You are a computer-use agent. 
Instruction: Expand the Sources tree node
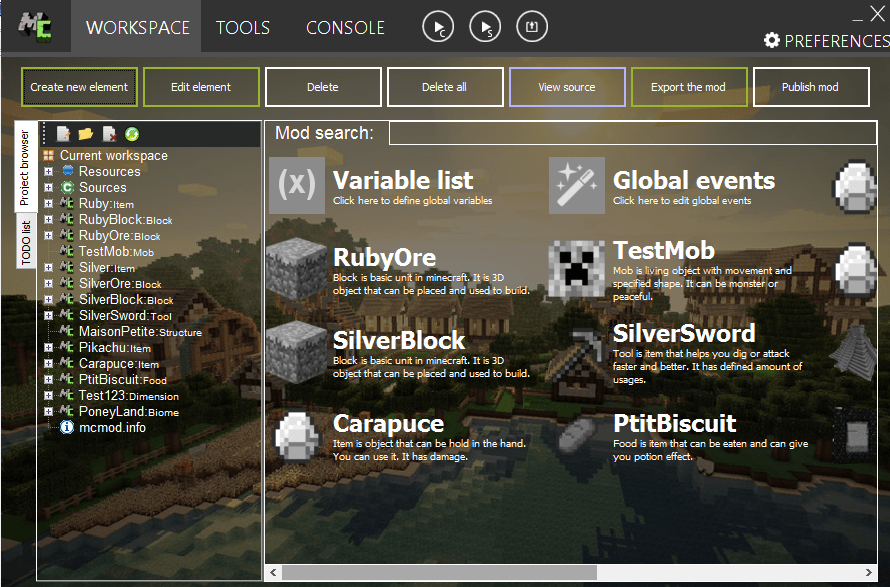48,187
